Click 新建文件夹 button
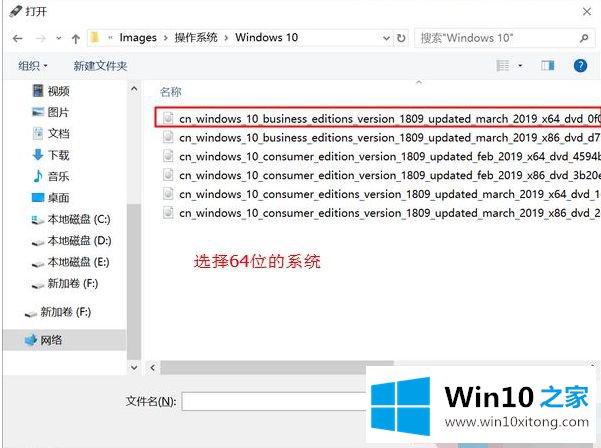Image resolution: width=601 pixels, height=448 pixels. (x=100, y=66)
